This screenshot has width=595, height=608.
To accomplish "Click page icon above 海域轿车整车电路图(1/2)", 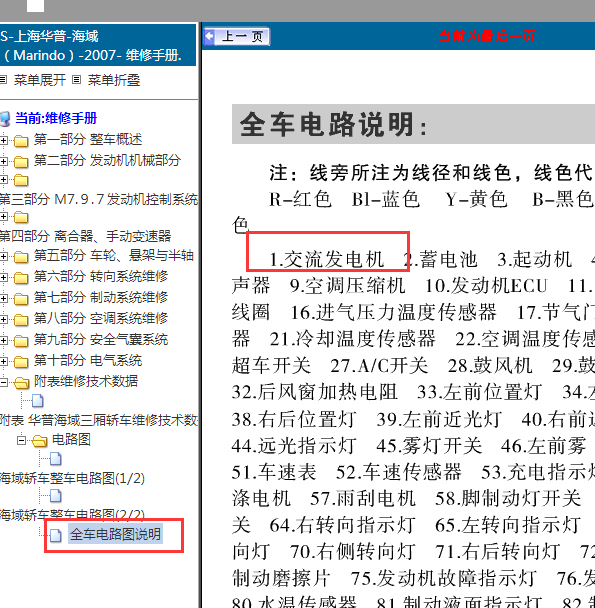I will pyautogui.click(x=55, y=459).
